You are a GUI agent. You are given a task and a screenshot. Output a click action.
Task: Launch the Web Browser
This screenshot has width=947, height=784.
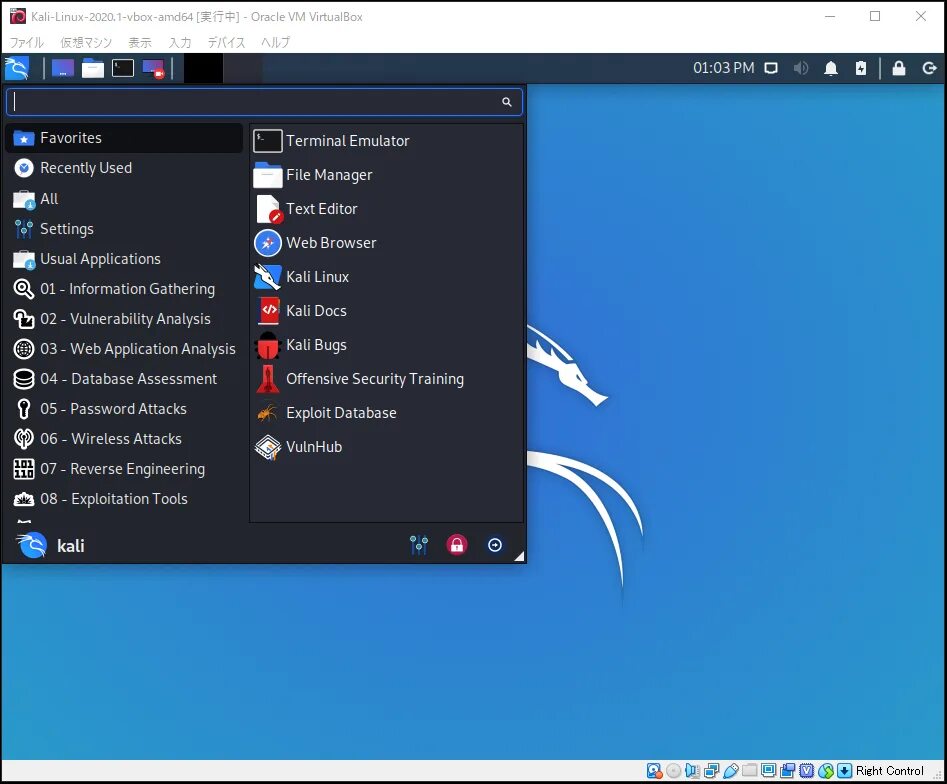pyautogui.click(x=387, y=243)
